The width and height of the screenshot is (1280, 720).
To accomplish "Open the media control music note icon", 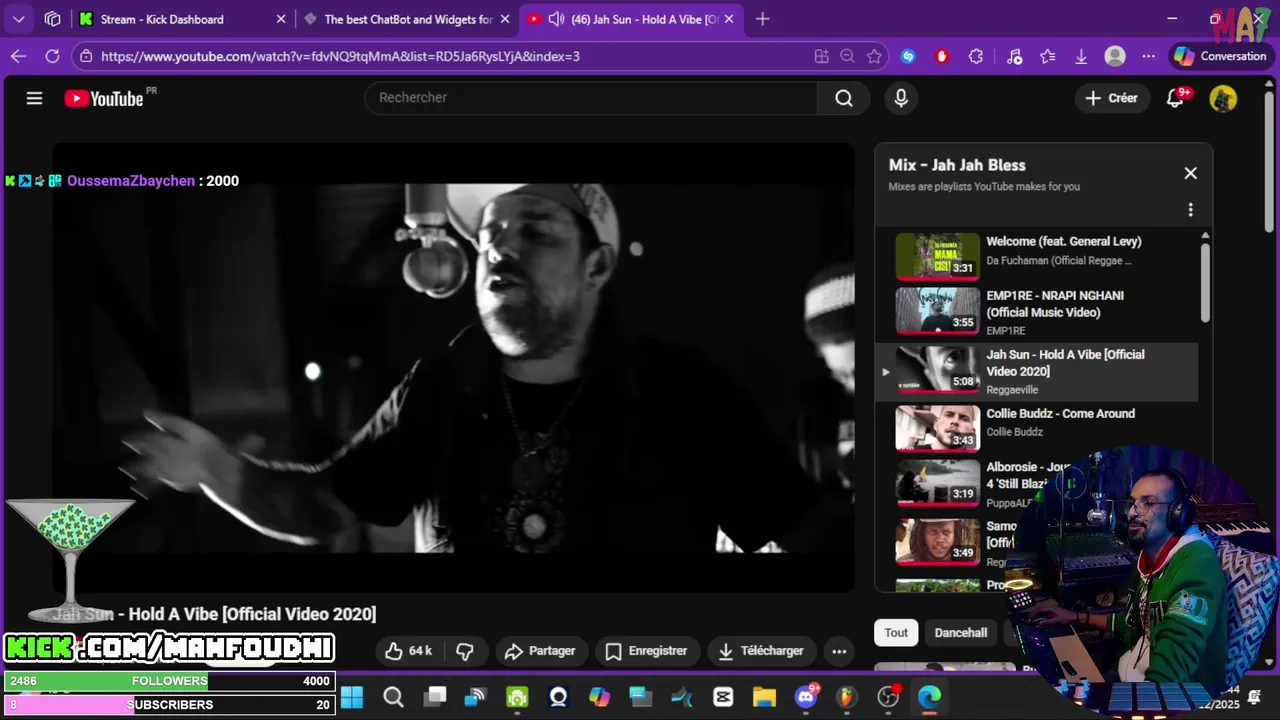I will (1014, 57).
